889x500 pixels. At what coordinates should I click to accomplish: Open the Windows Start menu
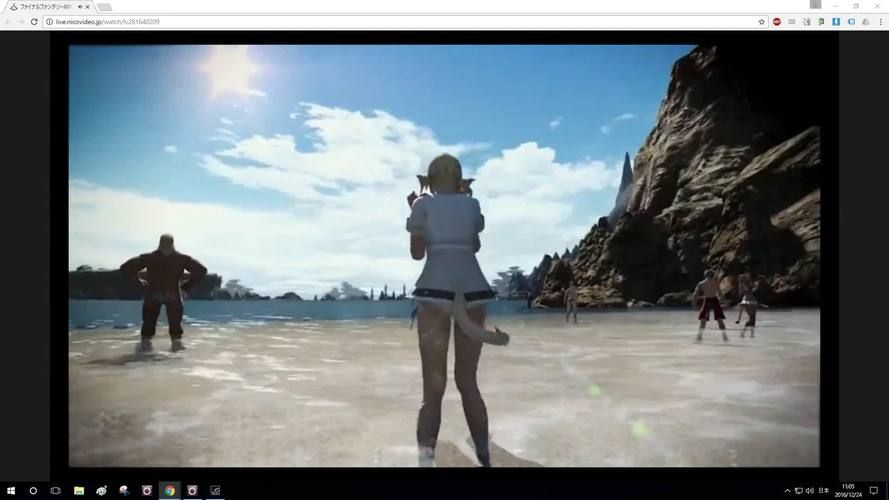(11, 490)
